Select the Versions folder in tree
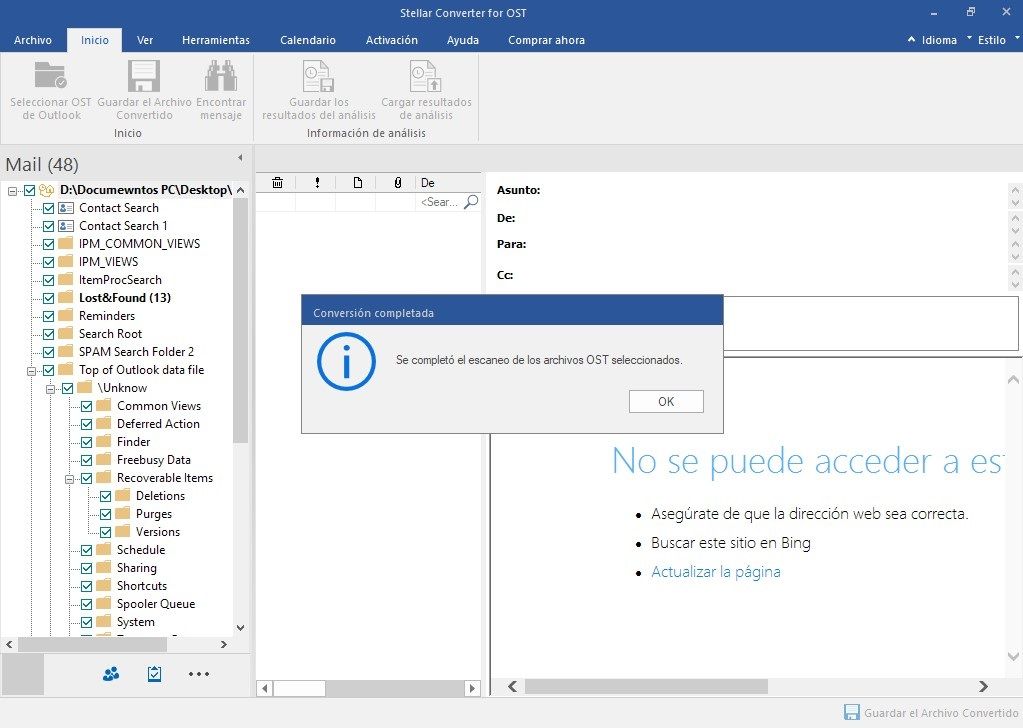Viewport: 1023px width, 728px height. pos(158,532)
